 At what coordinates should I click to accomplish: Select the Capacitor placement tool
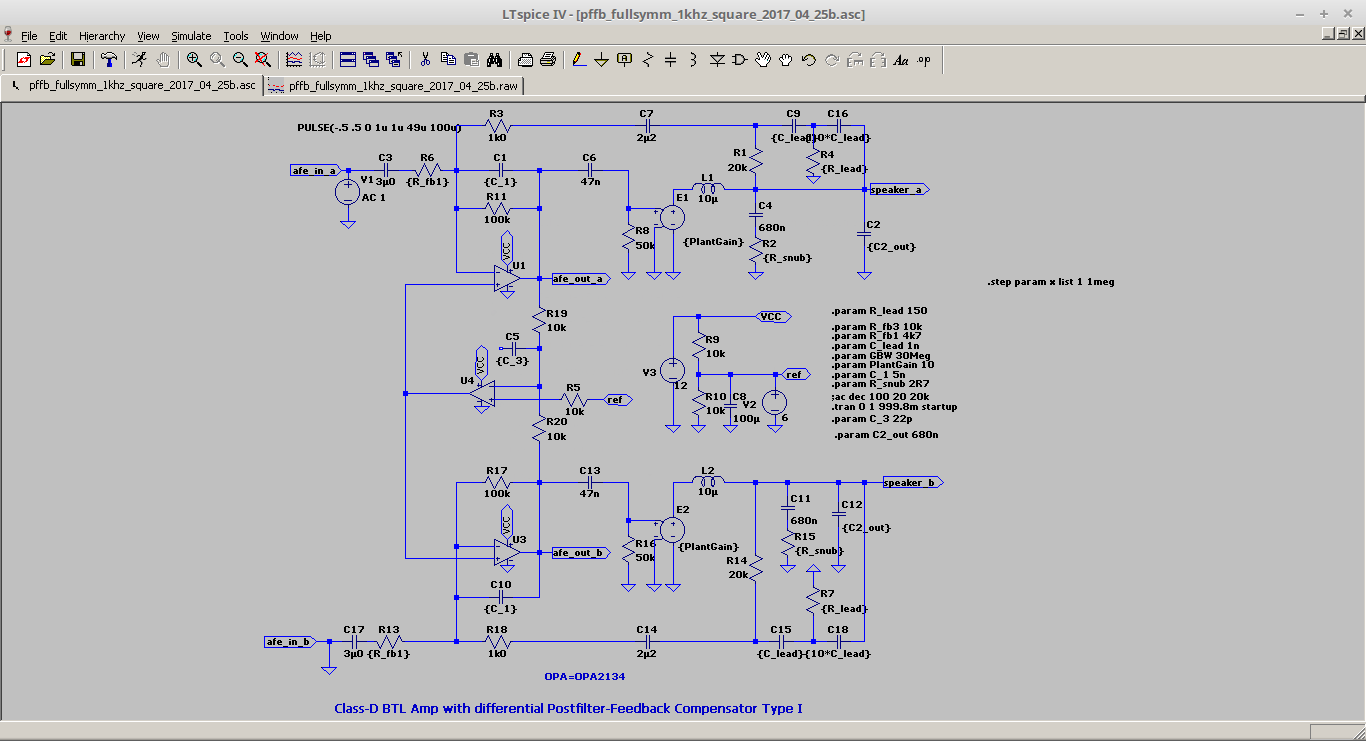[x=670, y=60]
